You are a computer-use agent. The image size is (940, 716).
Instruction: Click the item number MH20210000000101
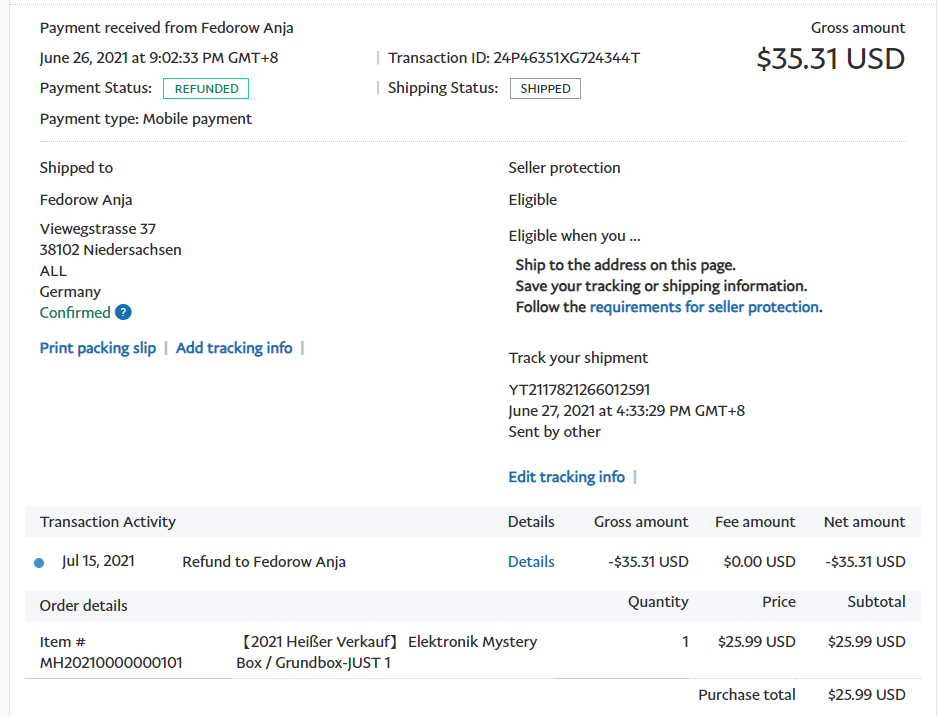(111, 663)
